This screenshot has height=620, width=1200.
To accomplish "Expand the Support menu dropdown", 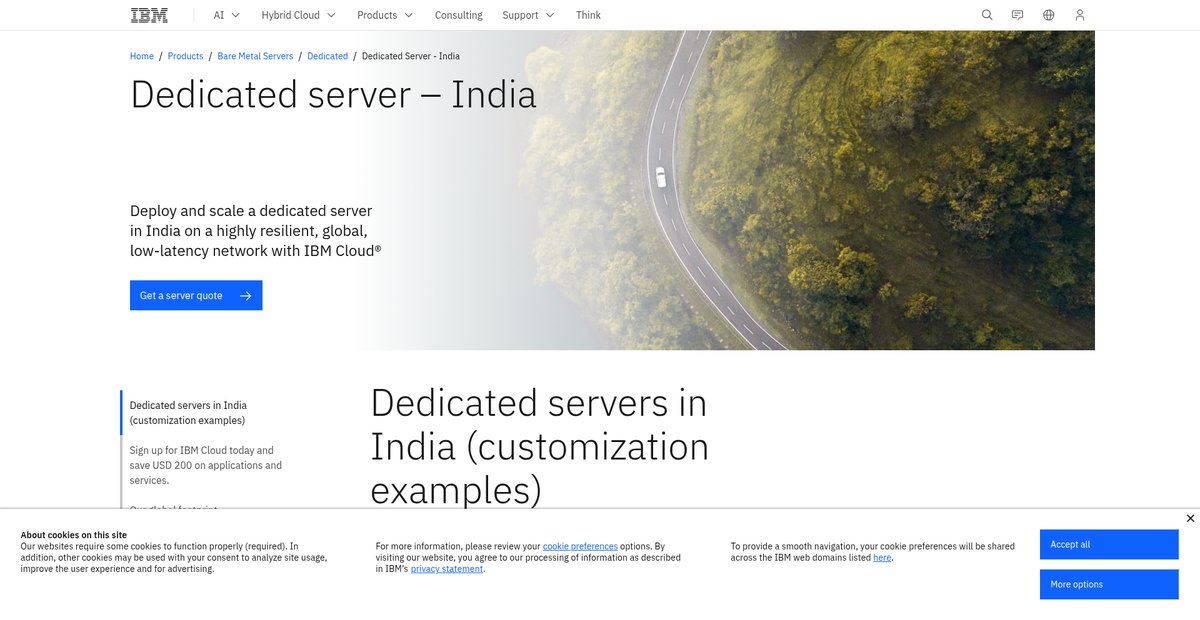I will click(527, 15).
